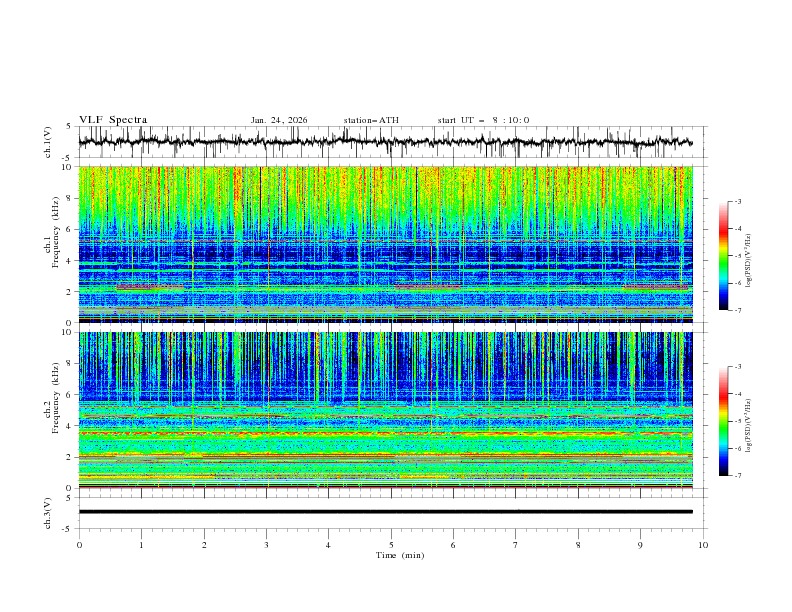Image resolution: width=792 pixels, height=612 pixels.
Task: Click the upper color bar next to ch.1
Action: [x=723, y=256]
